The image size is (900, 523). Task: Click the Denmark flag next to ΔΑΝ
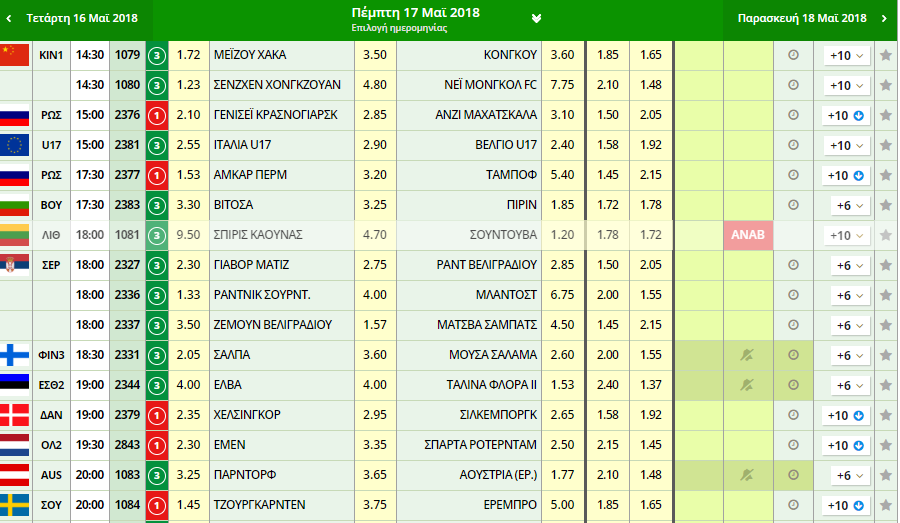[x=15, y=415]
